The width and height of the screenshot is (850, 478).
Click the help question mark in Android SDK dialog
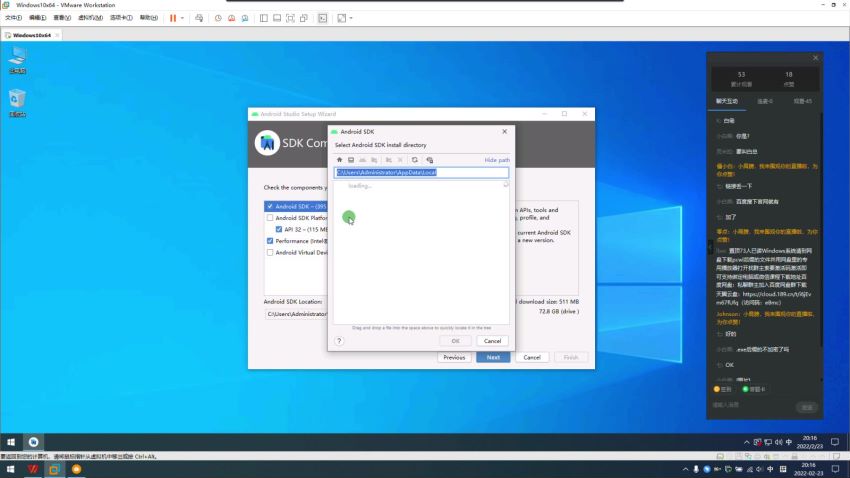click(339, 341)
